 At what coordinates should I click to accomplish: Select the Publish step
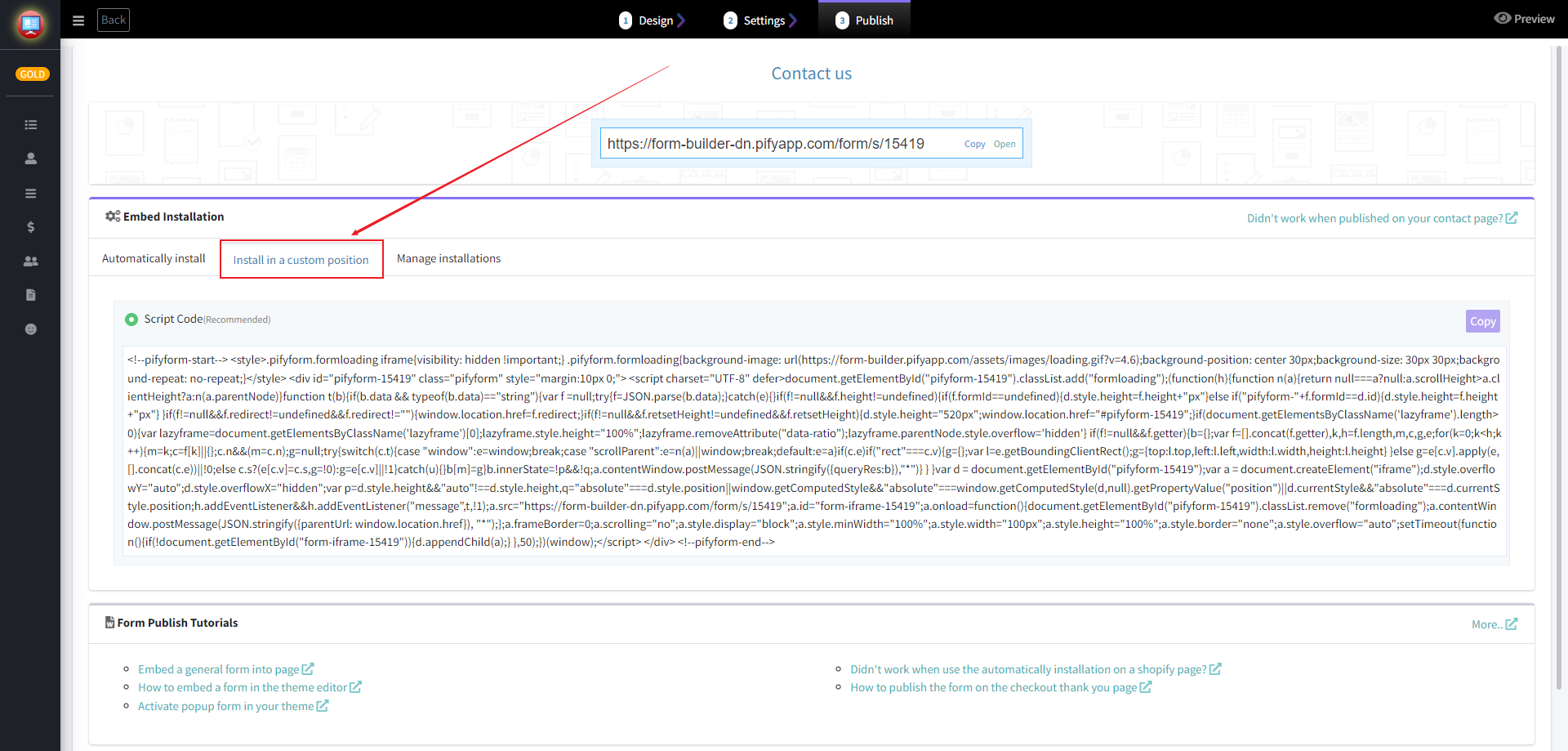coord(864,20)
